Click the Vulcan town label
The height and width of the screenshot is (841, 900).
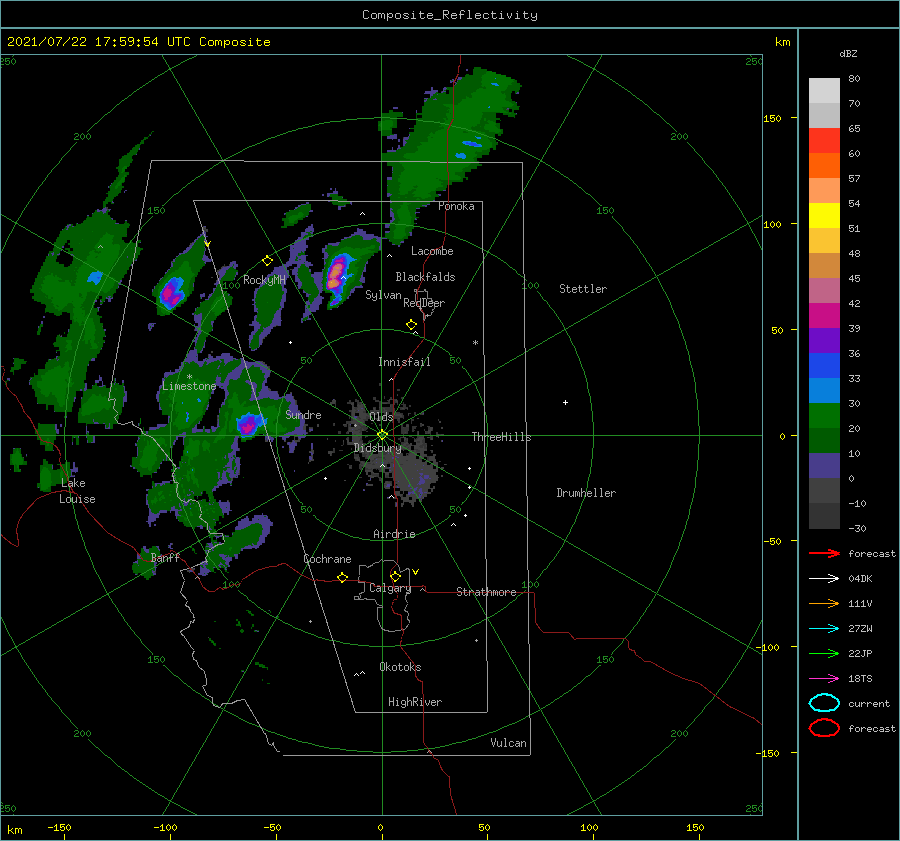pos(508,743)
